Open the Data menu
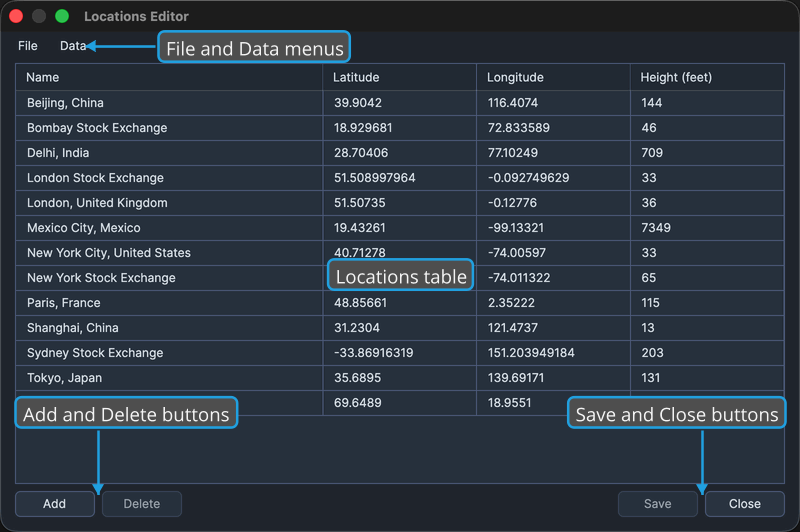800x532 pixels. (x=73, y=46)
